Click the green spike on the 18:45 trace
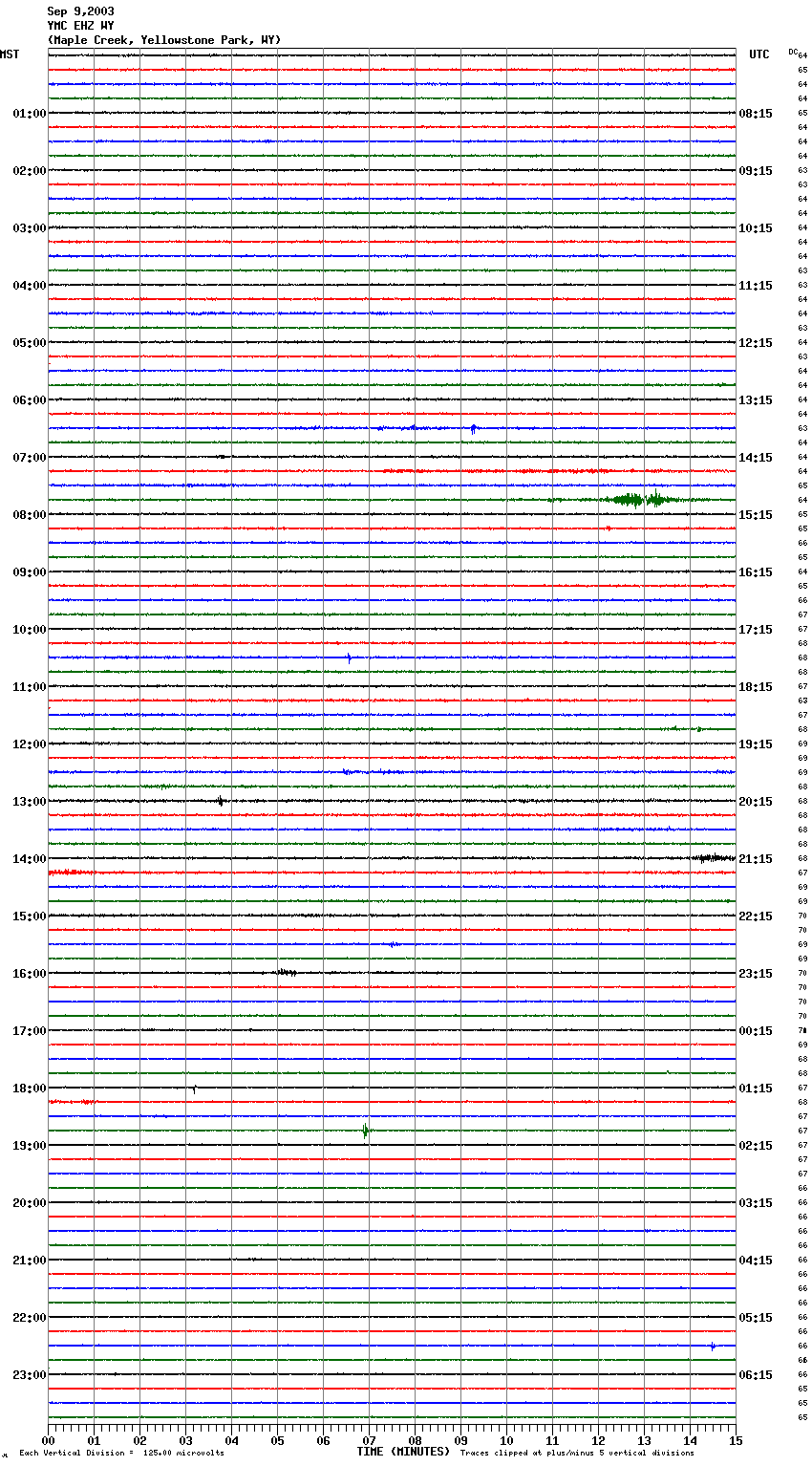Image resolution: width=812 pixels, height=1466 pixels. [365, 1131]
